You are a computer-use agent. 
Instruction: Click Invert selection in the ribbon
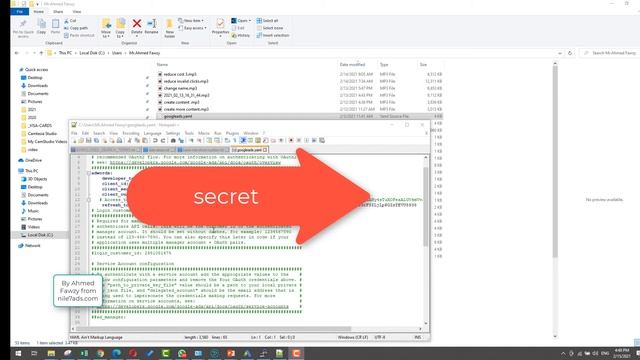(x=273, y=35)
